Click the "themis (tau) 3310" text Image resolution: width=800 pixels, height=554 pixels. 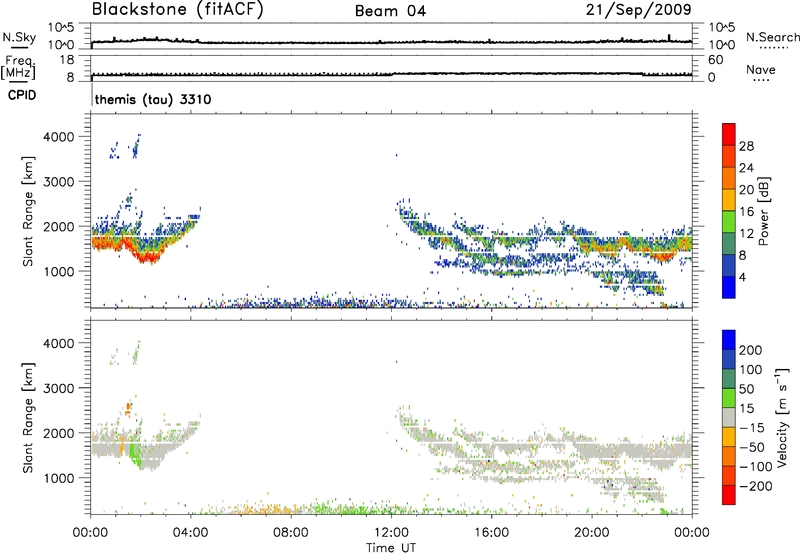coord(153,99)
